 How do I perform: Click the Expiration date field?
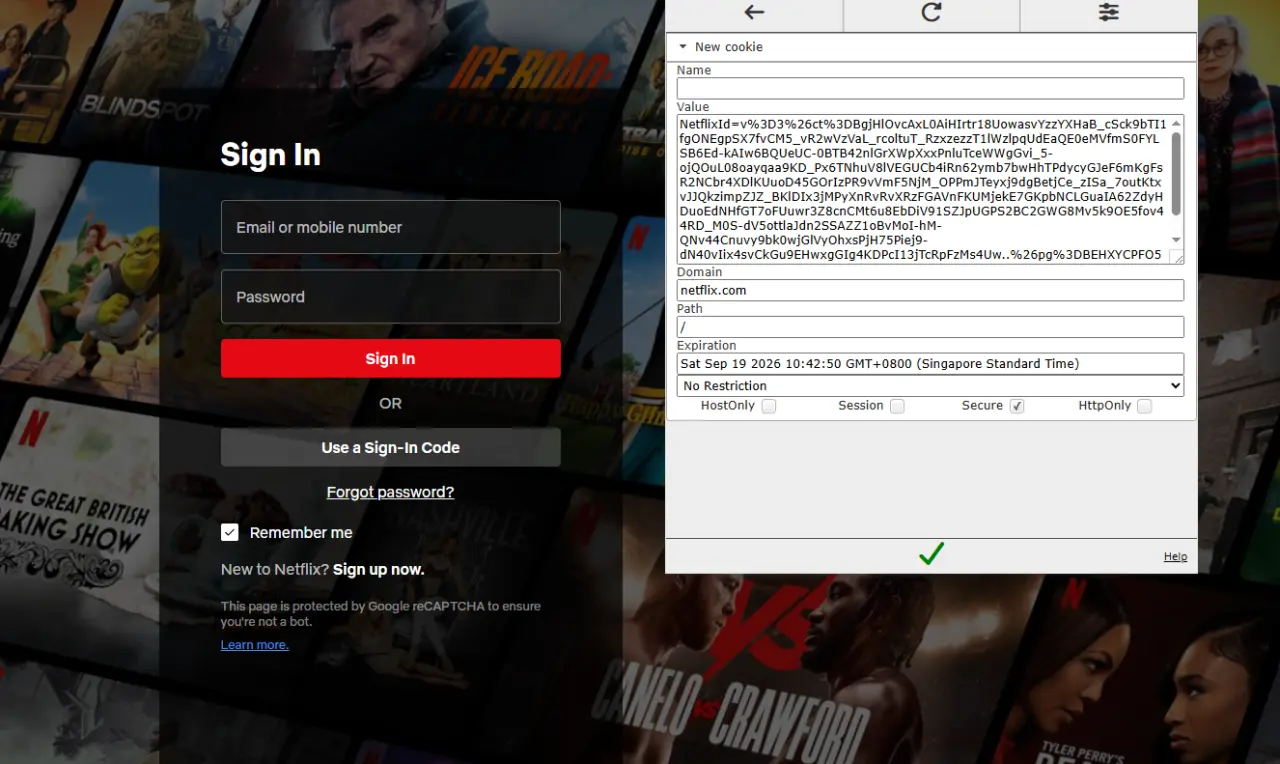click(930, 364)
